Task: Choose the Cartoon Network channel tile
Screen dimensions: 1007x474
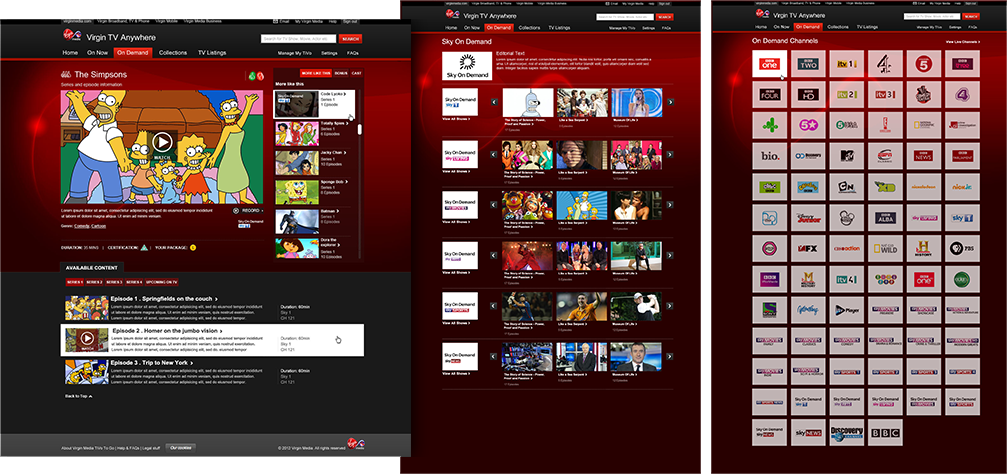Action: click(847, 186)
